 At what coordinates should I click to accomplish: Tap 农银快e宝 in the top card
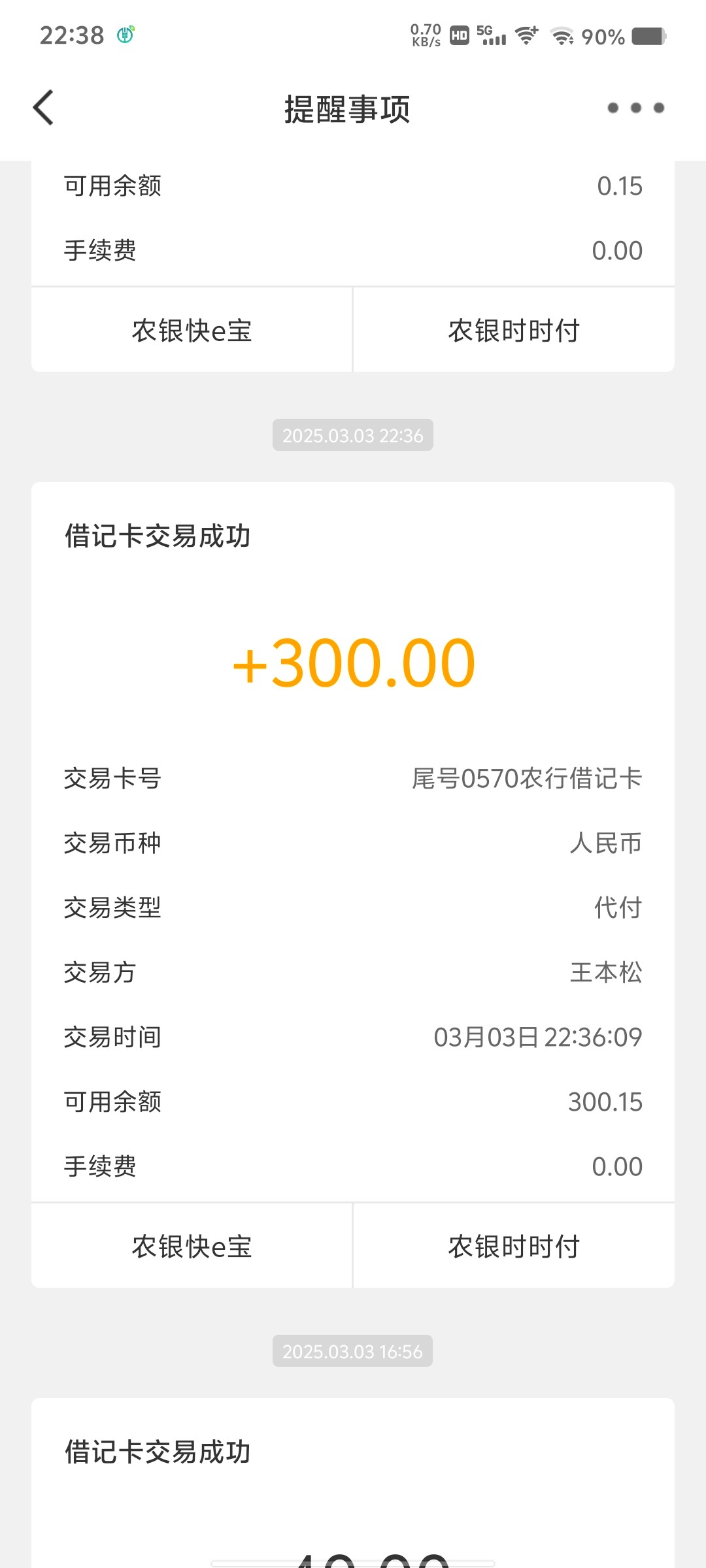pyautogui.click(x=192, y=331)
